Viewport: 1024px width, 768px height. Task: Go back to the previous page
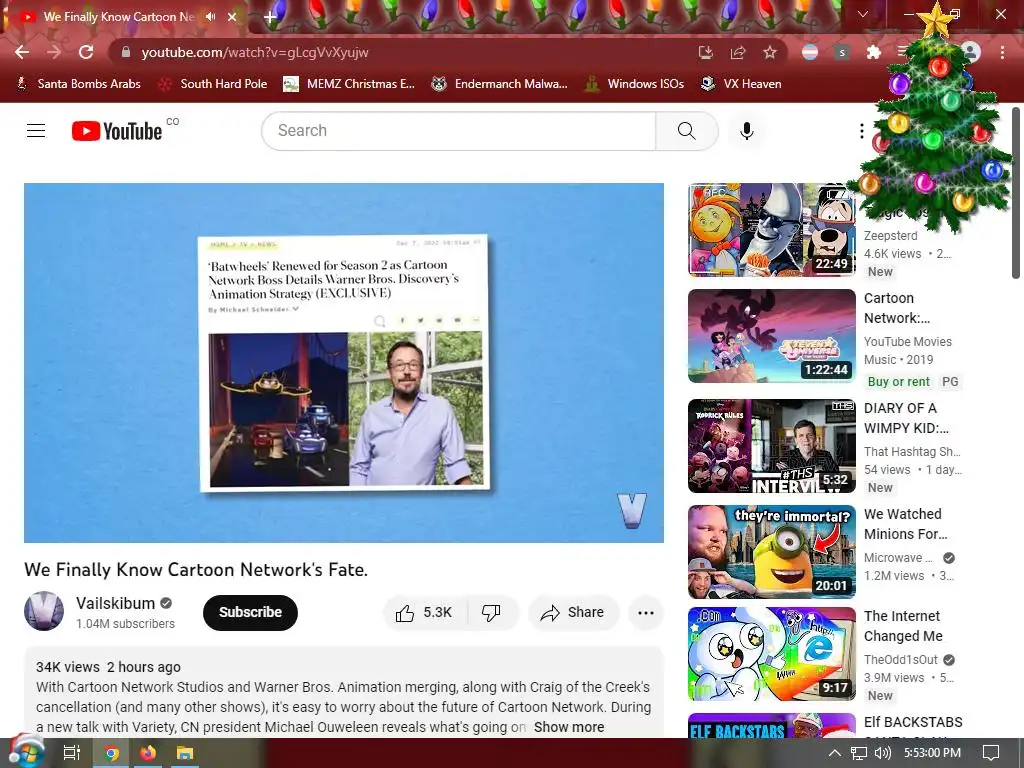(22, 52)
